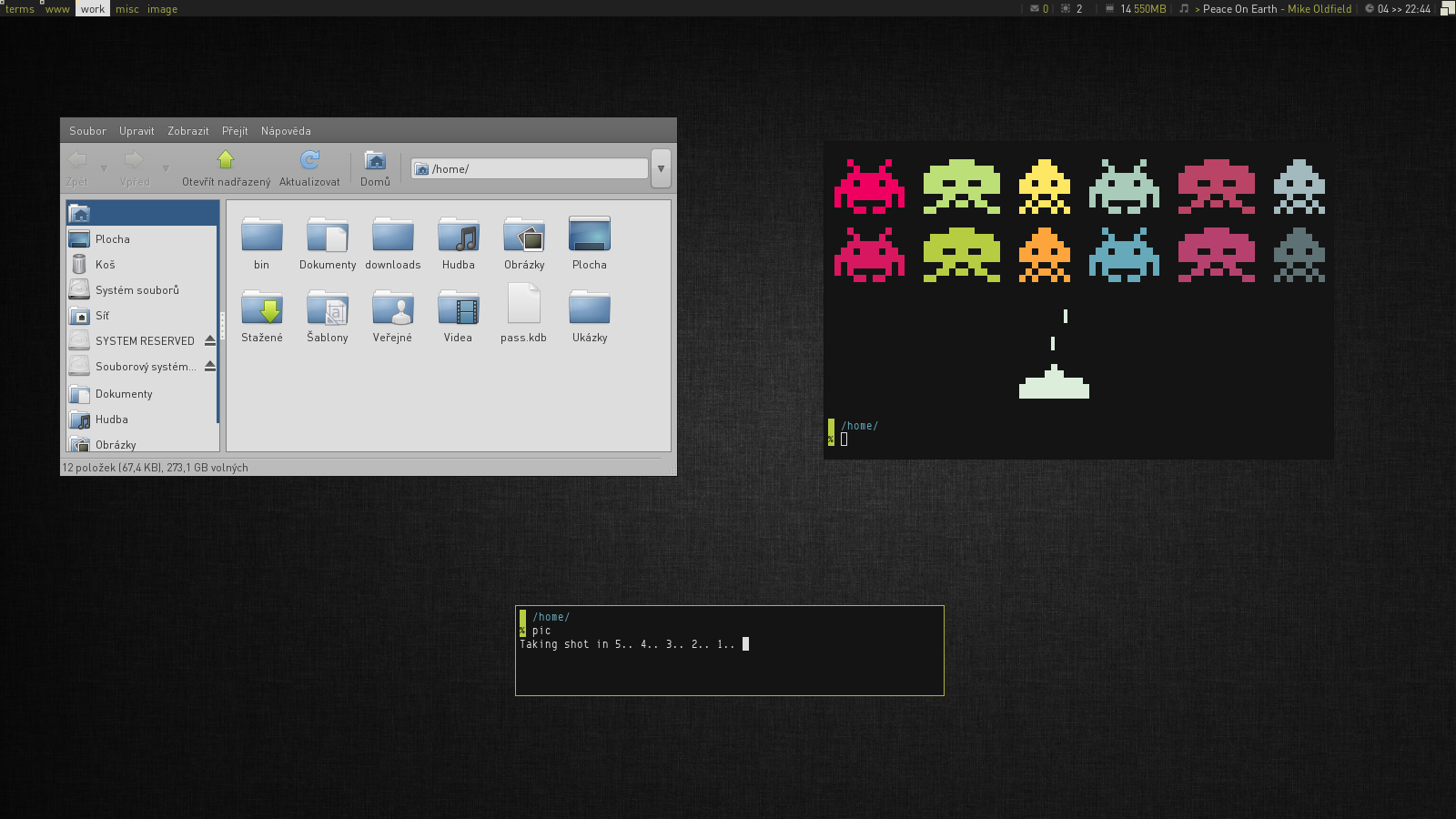The width and height of the screenshot is (1456, 819).
Task: Refresh view with Aktualizovat icon
Action: coord(309,160)
